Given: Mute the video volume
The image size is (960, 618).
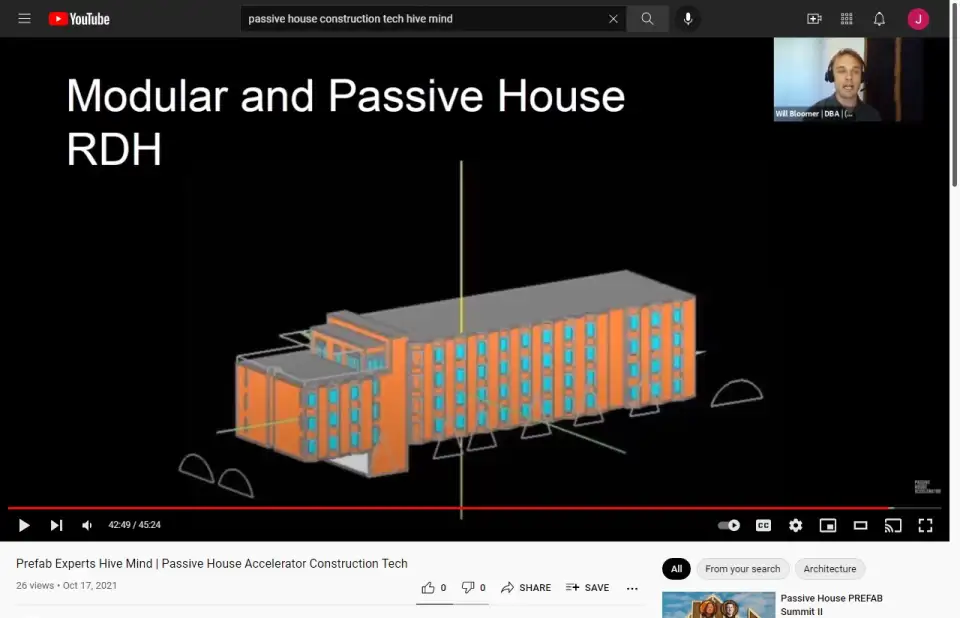Looking at the screenshot, I should coord(87,525).
